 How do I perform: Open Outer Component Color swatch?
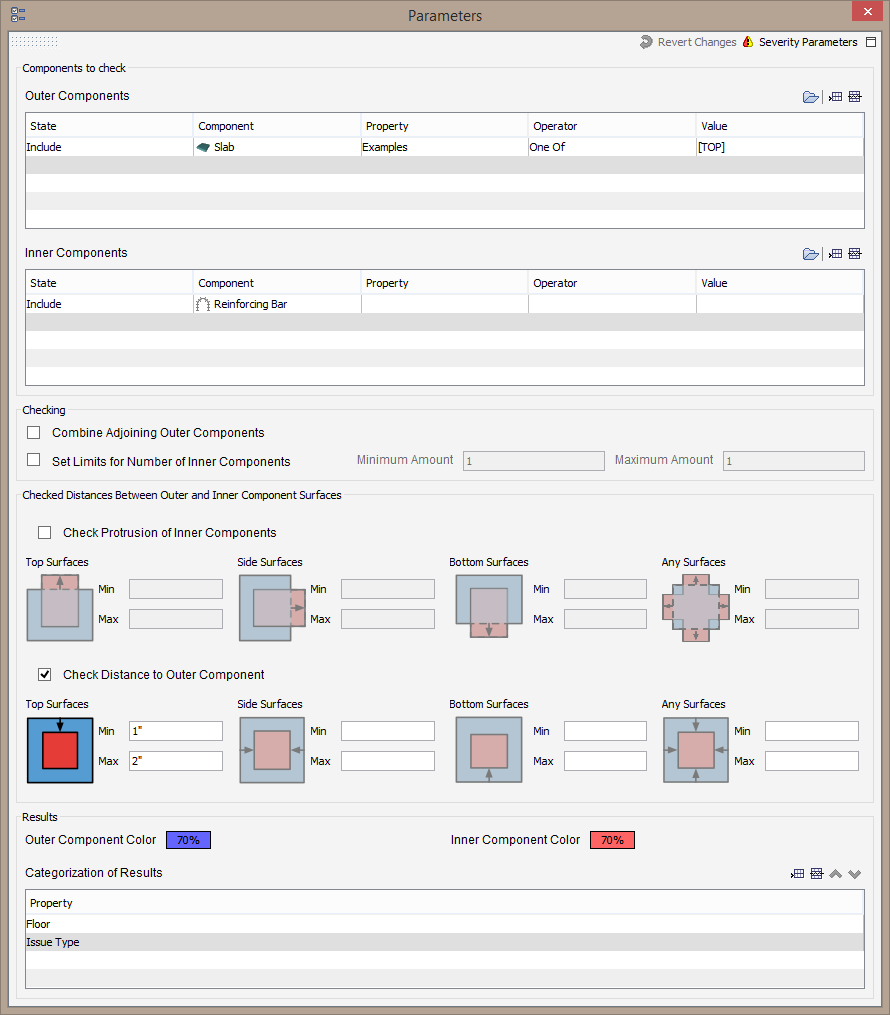(x=188, y=840)
